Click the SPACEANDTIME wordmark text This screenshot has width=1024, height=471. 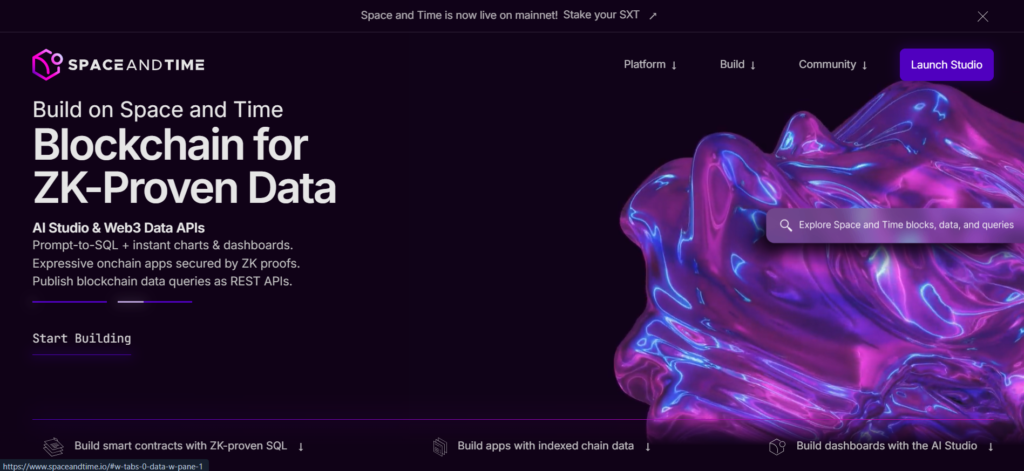coord(136,65)
